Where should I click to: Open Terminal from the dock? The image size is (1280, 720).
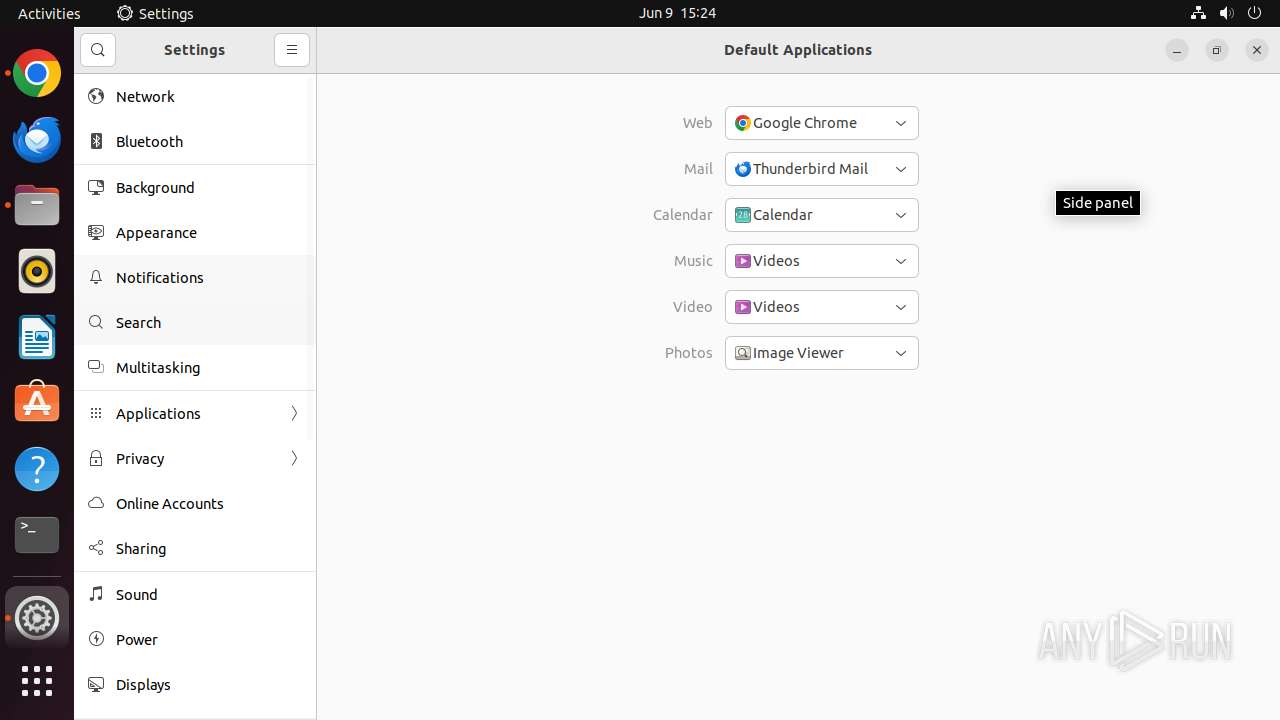tap(37, 535)
